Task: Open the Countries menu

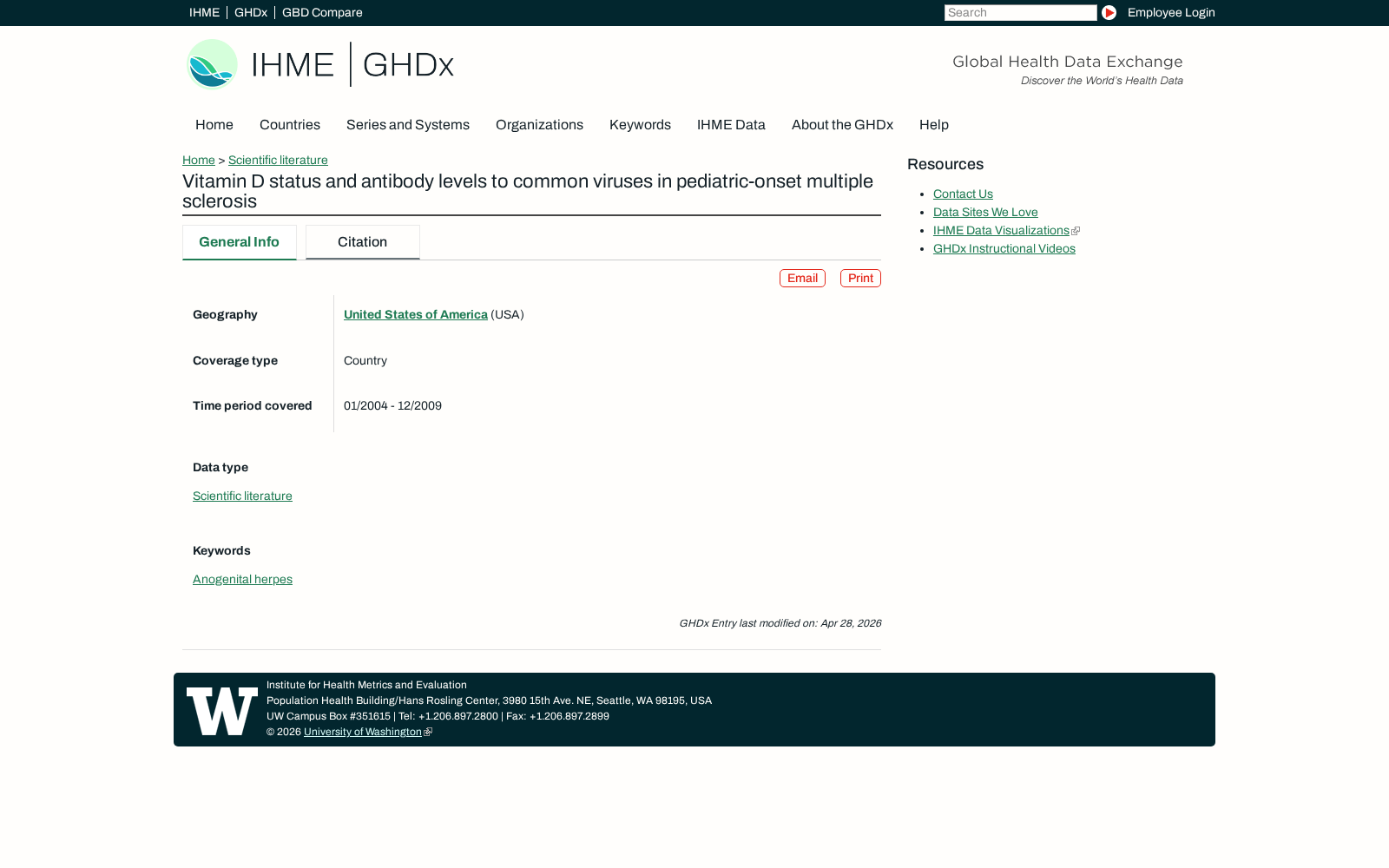Action: (290, 125)
